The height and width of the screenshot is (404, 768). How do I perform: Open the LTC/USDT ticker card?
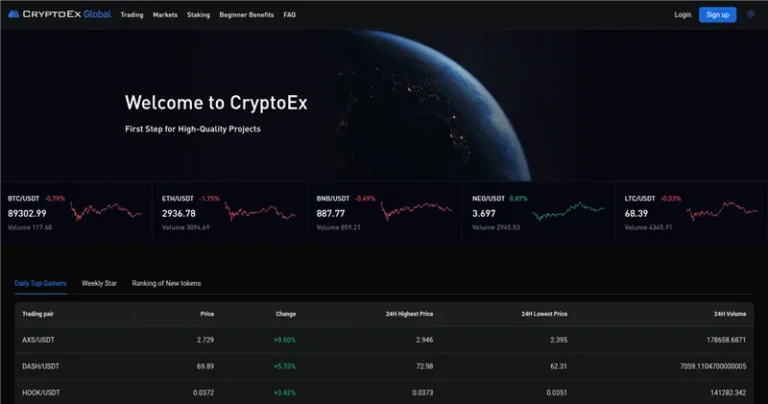(x=690, y=213)
